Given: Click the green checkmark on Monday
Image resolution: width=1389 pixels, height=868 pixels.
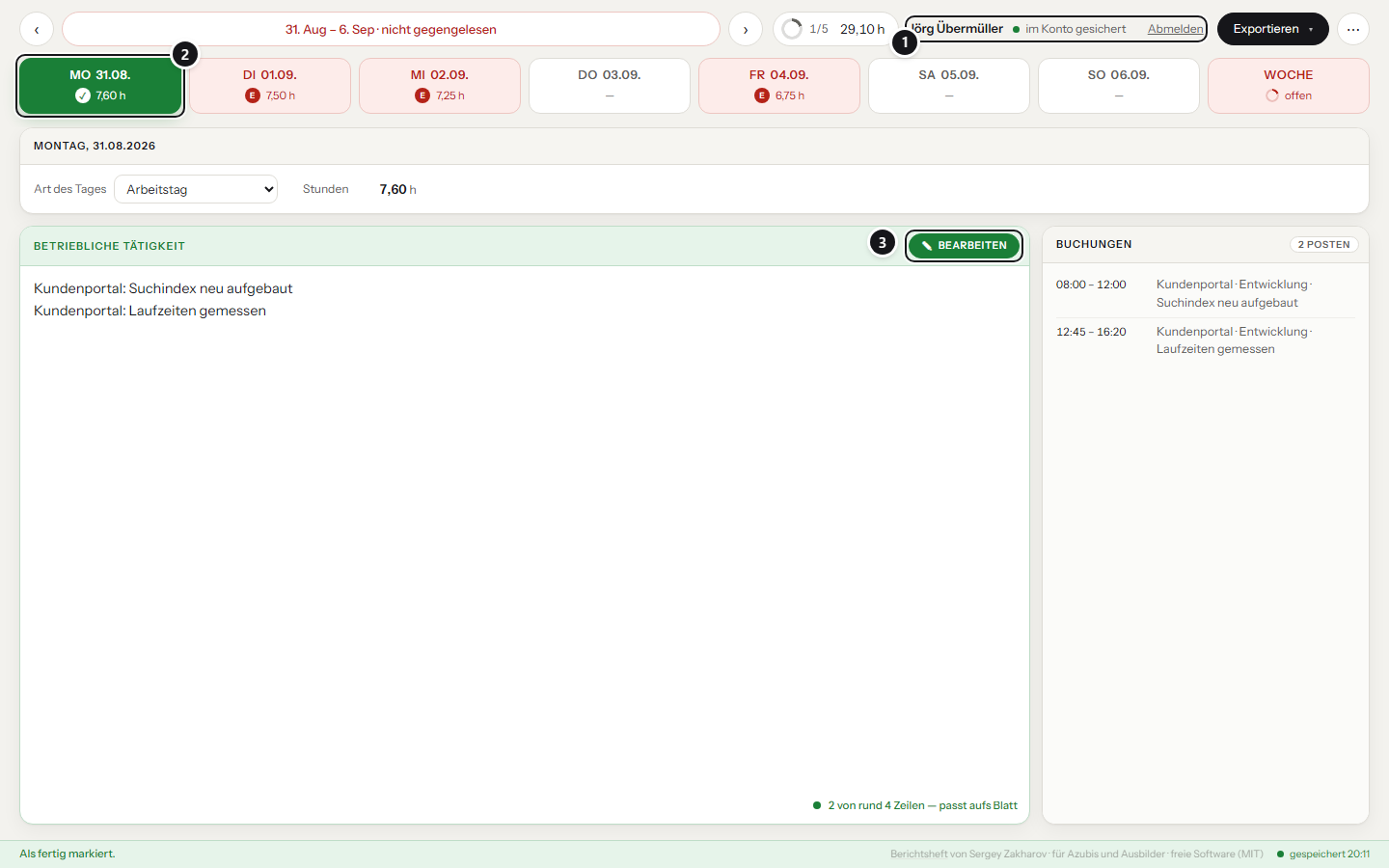Looking at the screenshot, I should tap(83, 95).
